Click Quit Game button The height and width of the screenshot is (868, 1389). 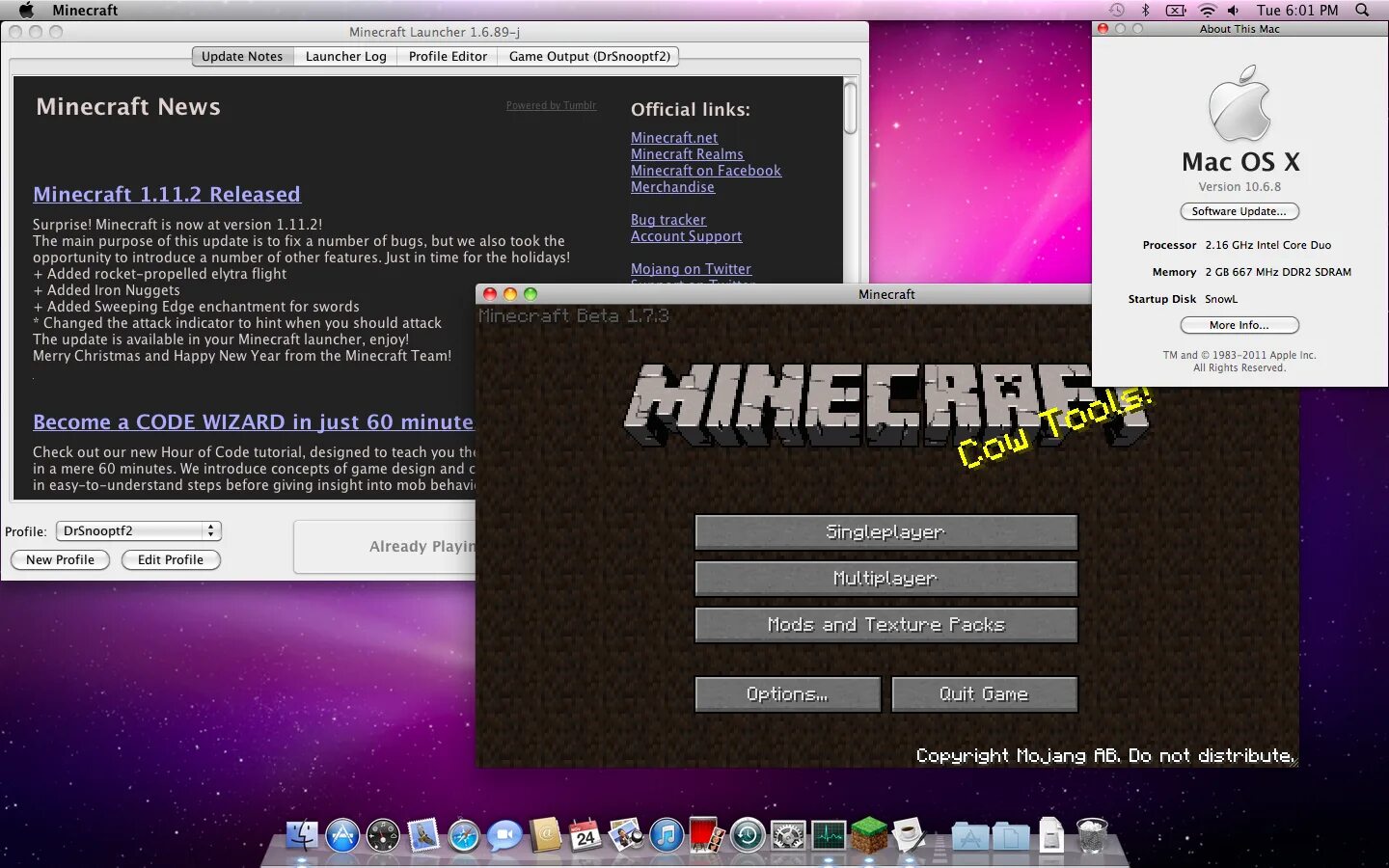984,693
